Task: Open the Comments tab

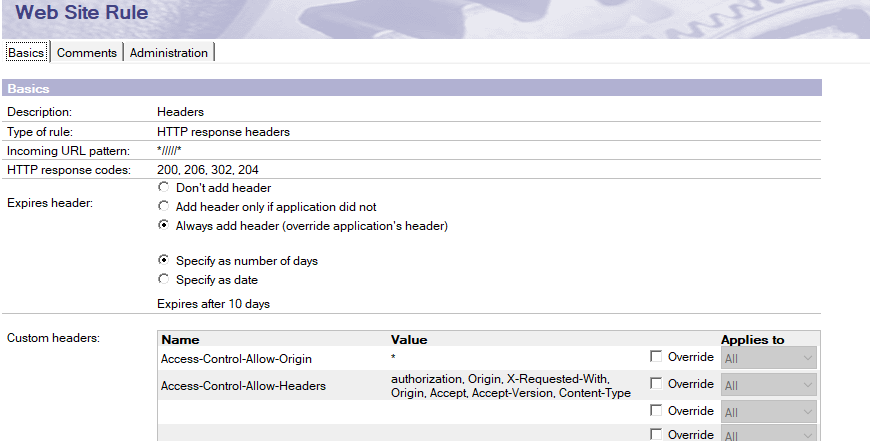Action: [x=87, y=53]
